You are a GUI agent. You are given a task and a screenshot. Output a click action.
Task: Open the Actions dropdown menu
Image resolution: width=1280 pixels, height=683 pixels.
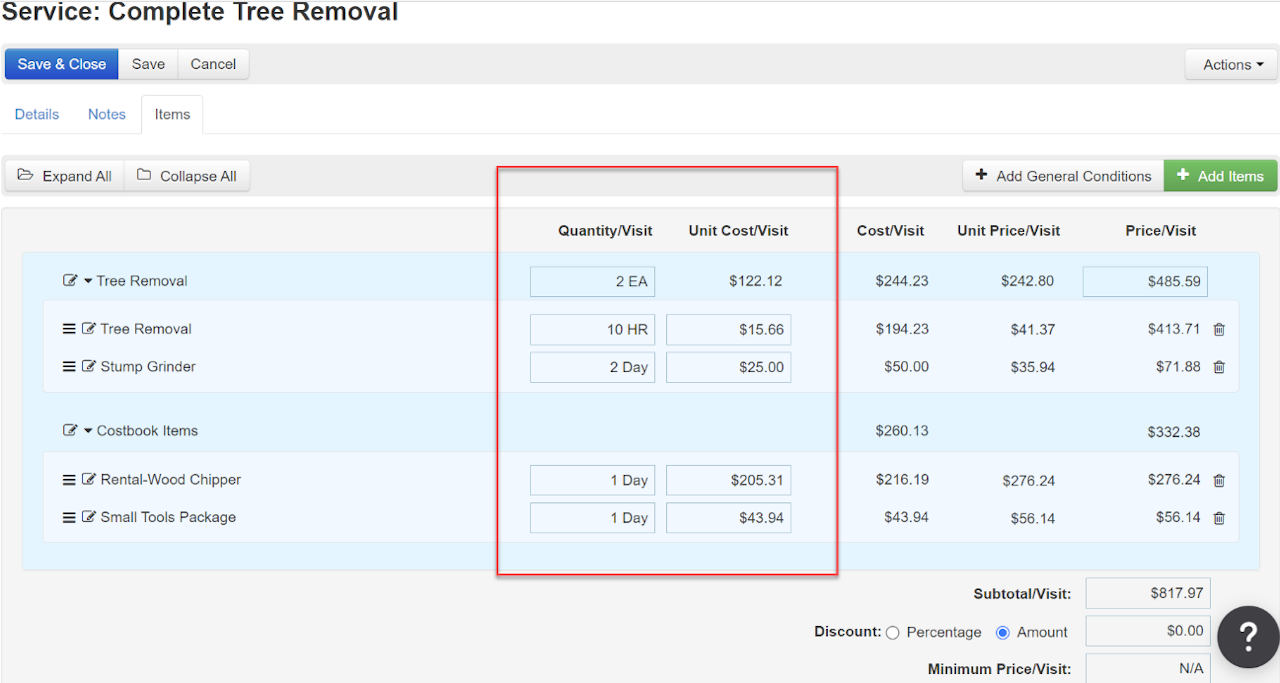pos(1232,65)
